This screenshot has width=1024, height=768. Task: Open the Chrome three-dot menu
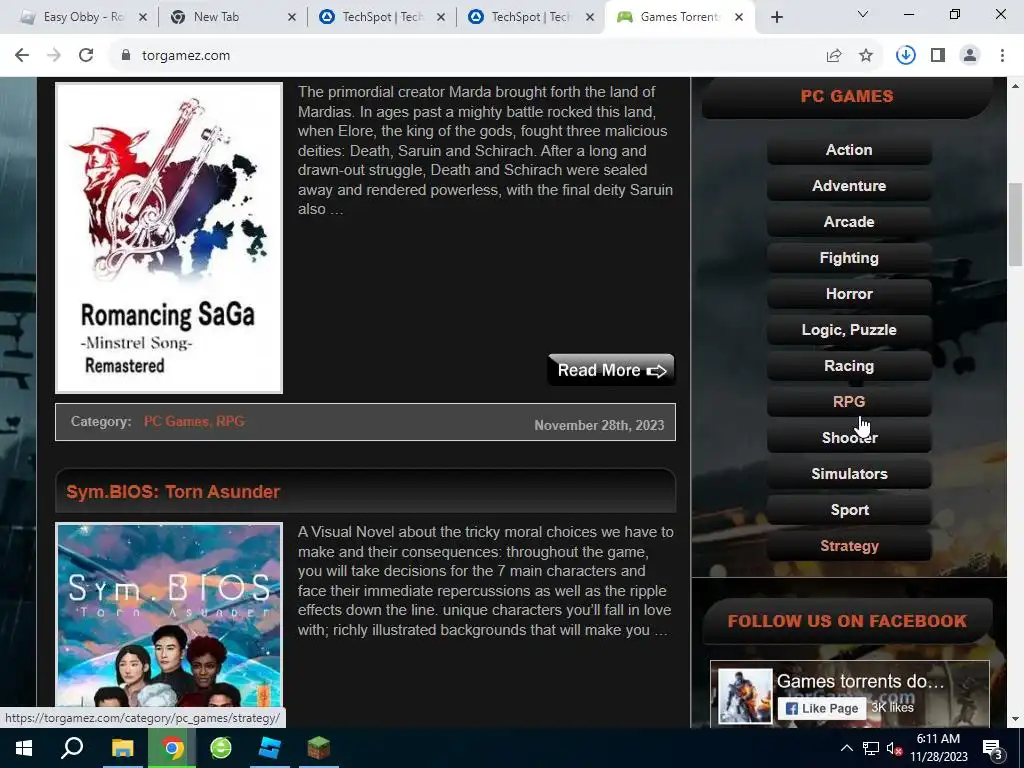(x=1002, y=56)
